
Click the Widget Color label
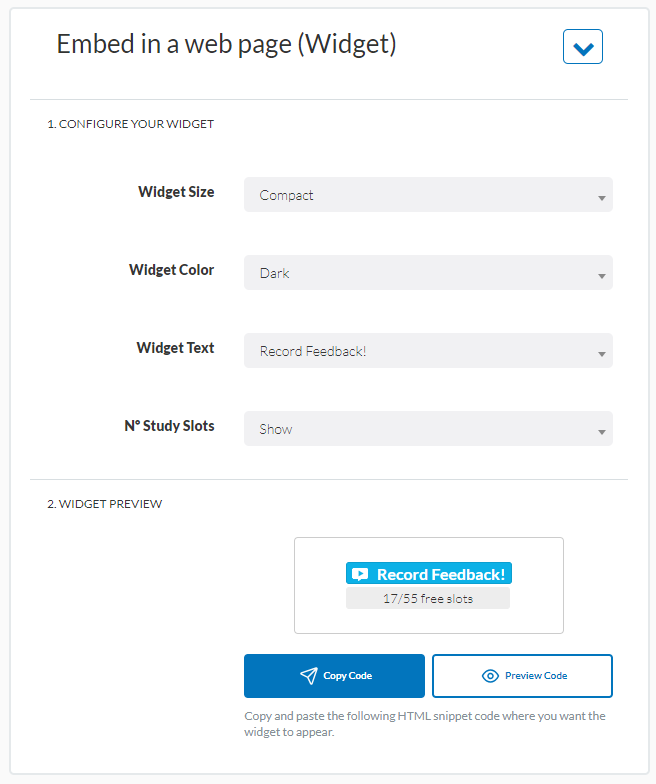point(171,270)
